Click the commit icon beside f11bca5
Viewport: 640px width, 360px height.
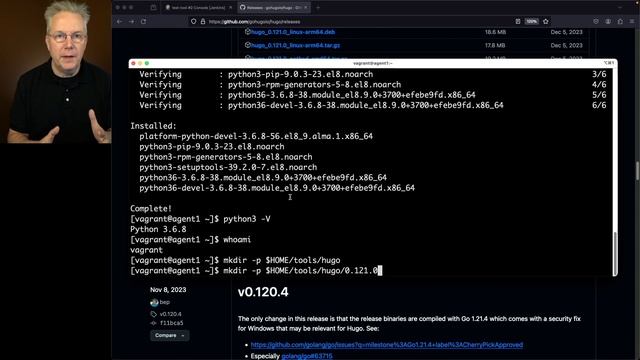click(x=153, y=323)
